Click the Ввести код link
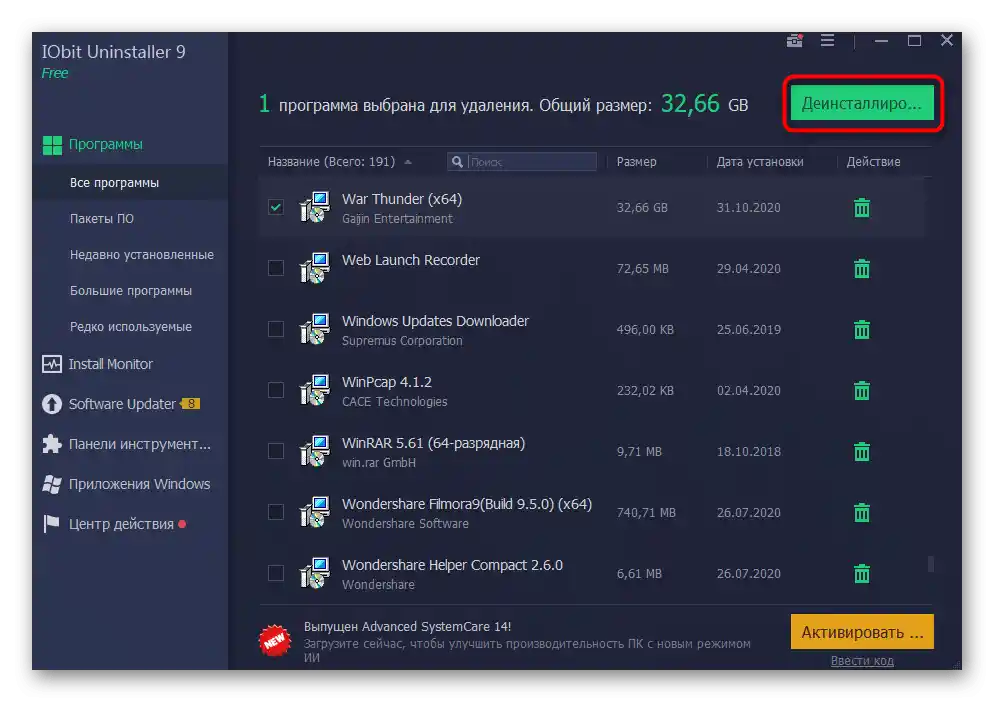This screenshot has width=994, height=702. pos(862,661)
